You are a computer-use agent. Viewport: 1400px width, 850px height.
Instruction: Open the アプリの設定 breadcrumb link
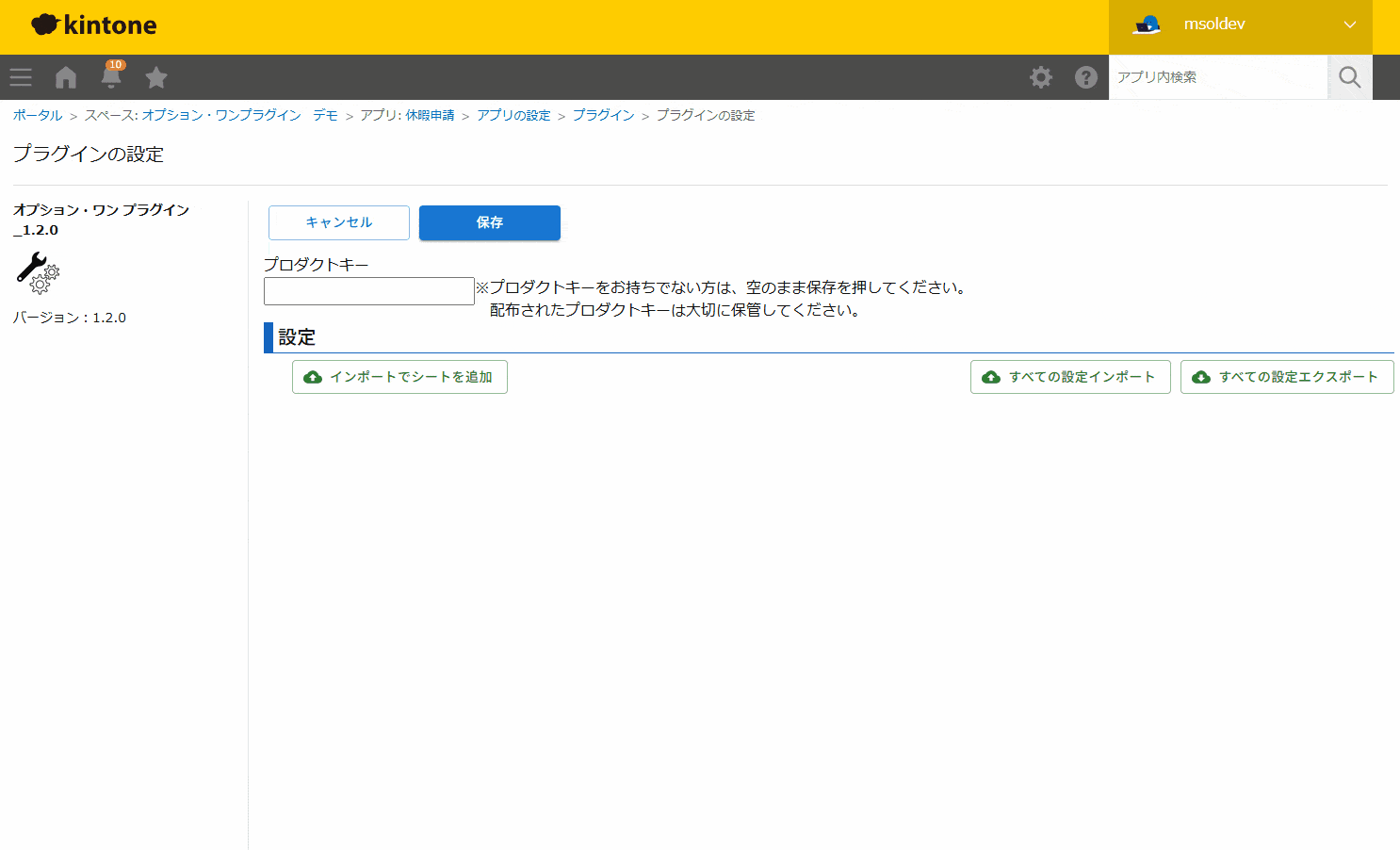513,115
